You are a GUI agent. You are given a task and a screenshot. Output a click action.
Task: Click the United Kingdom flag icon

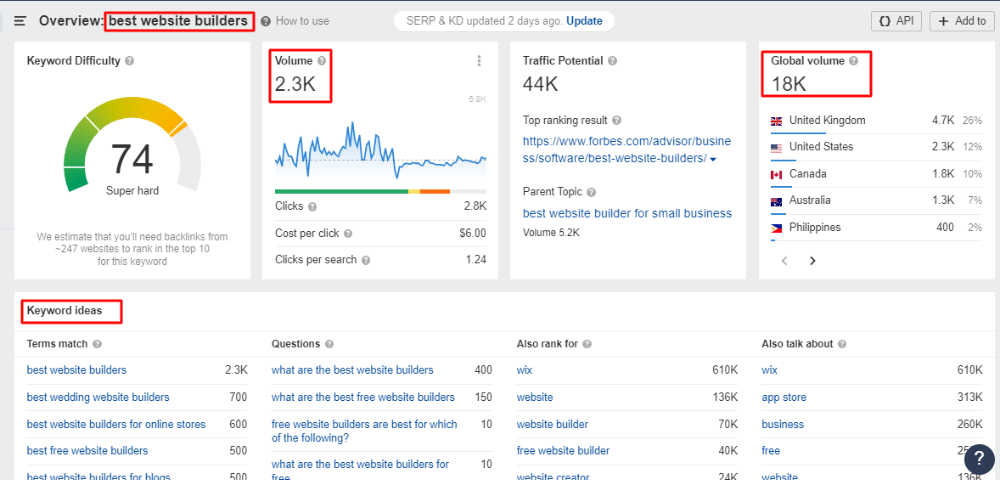(x=776, y=120)
